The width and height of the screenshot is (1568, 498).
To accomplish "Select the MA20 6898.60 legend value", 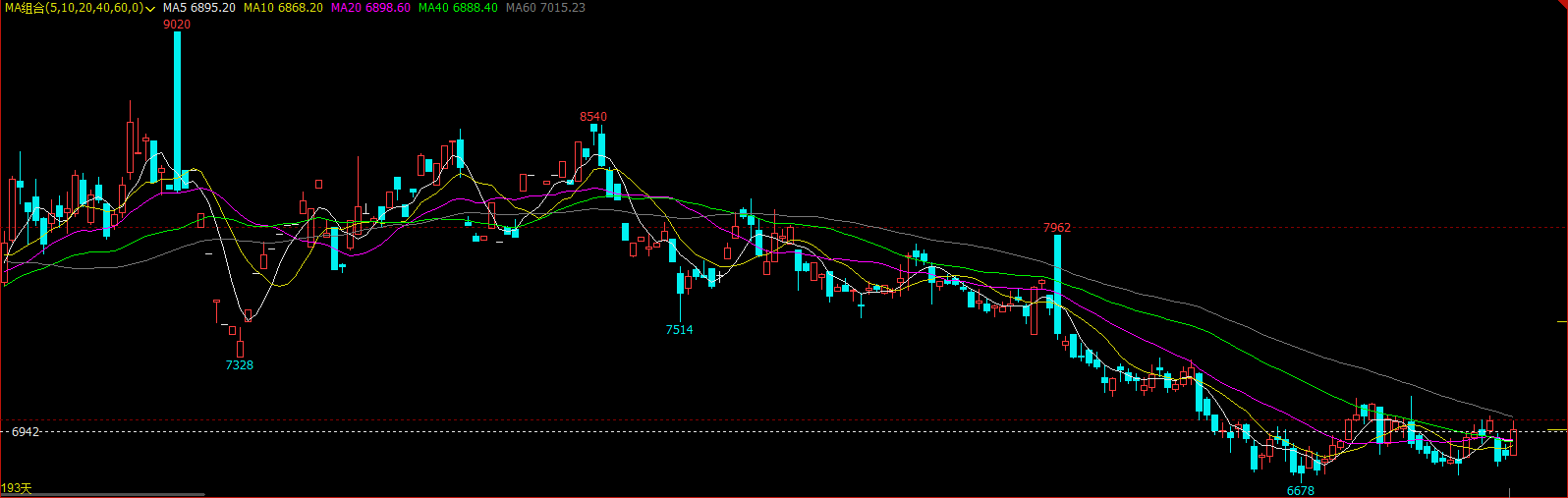I will point(370,8).
